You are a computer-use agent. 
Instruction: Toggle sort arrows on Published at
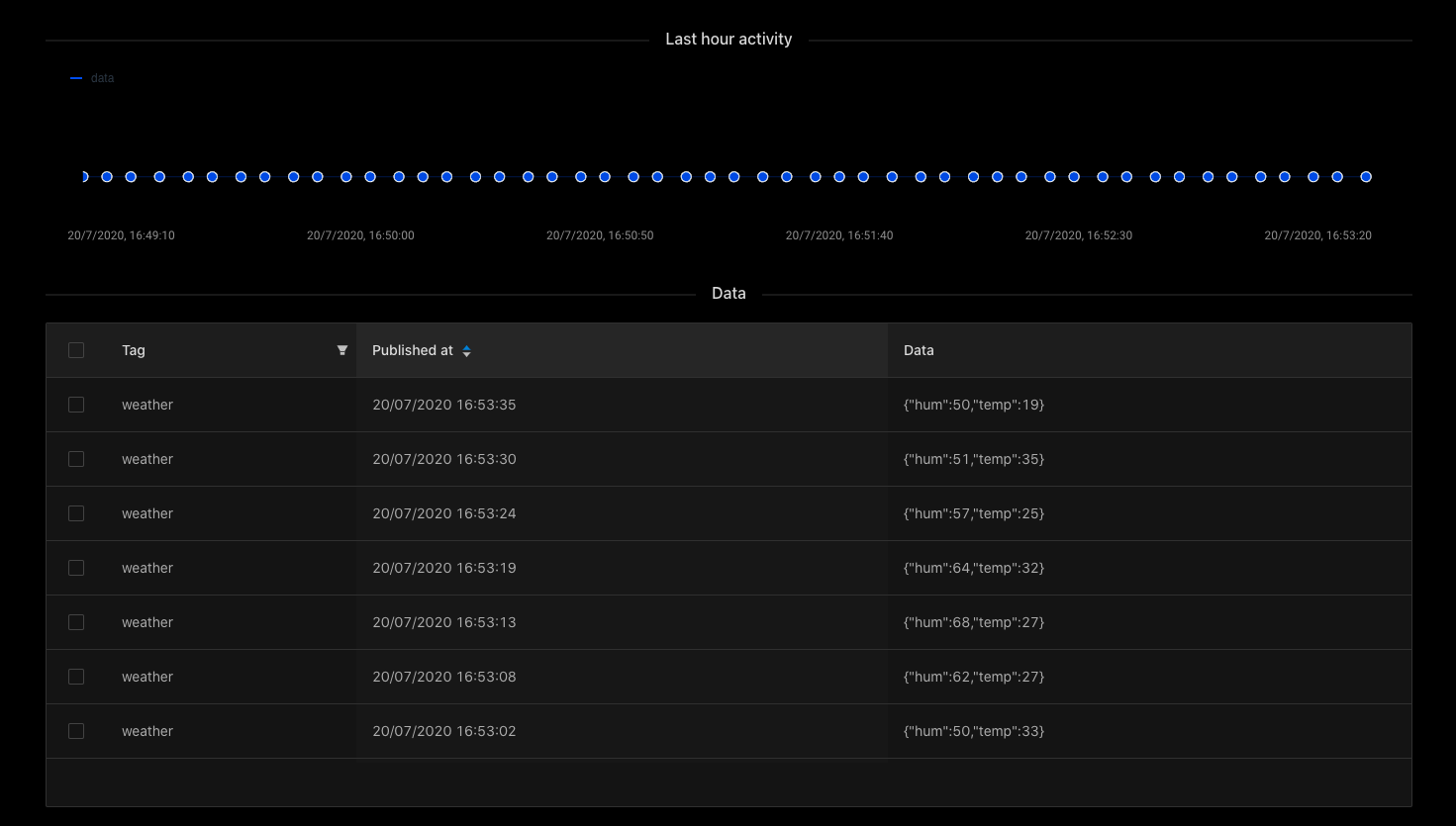(466, 351)
